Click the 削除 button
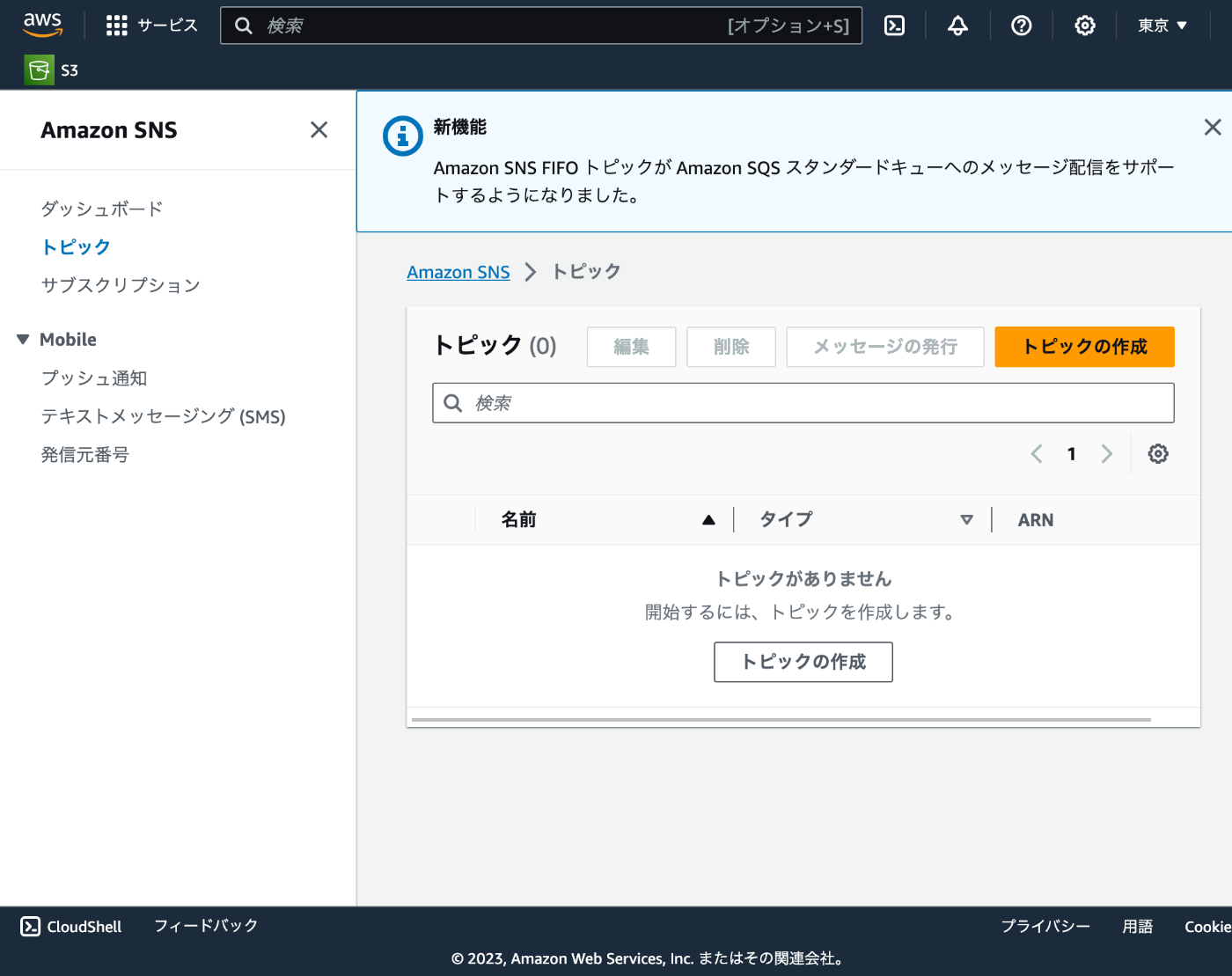Screen dimensions: 1232x976 coord(731,347)
